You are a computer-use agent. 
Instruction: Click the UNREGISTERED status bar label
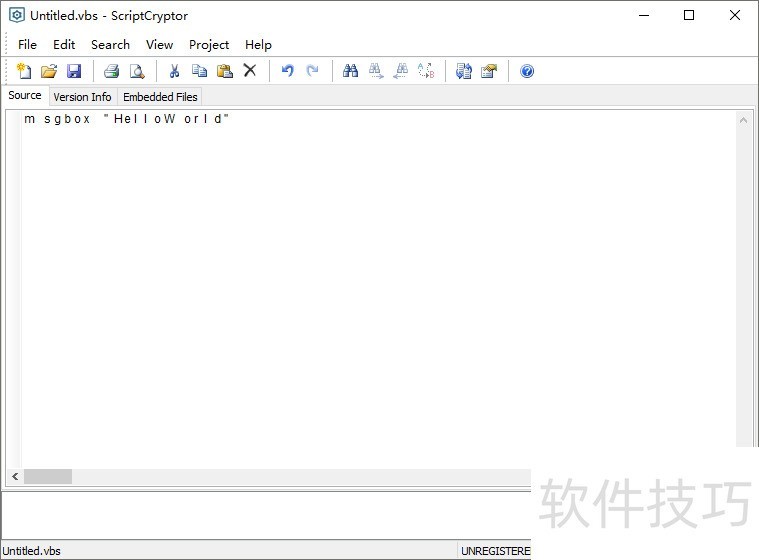pyautogui.click(x=495, y=551)
